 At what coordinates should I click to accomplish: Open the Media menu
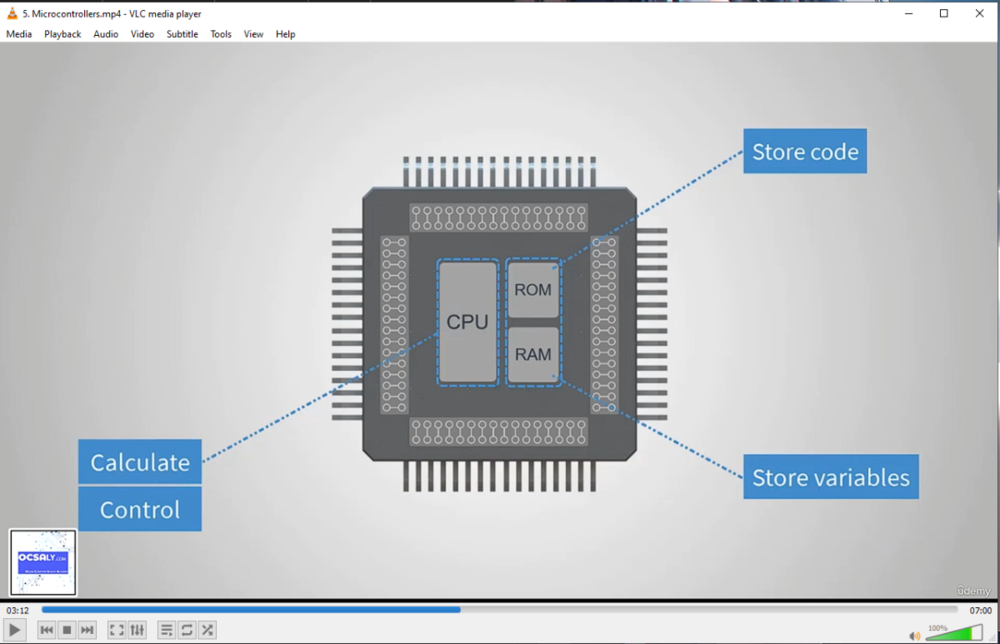pos(19,34)
